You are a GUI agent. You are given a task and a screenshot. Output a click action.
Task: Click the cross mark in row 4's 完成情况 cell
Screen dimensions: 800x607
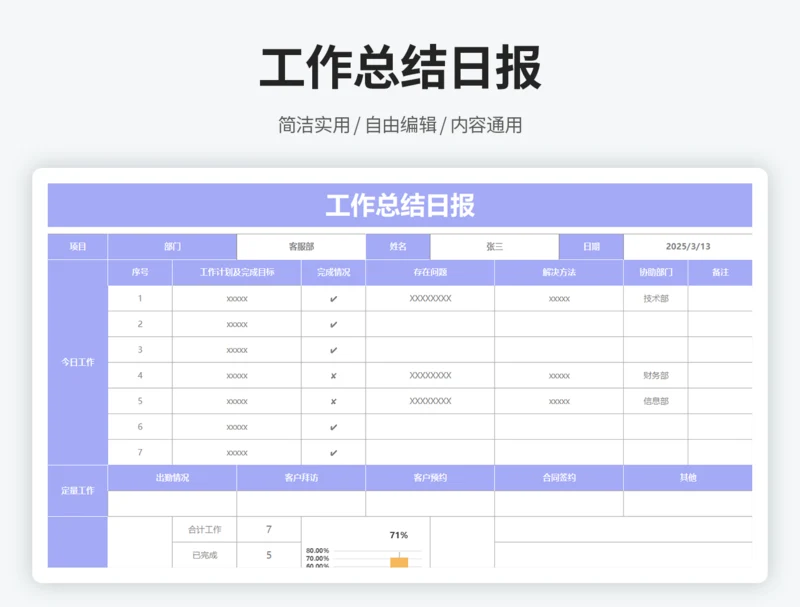333,376
